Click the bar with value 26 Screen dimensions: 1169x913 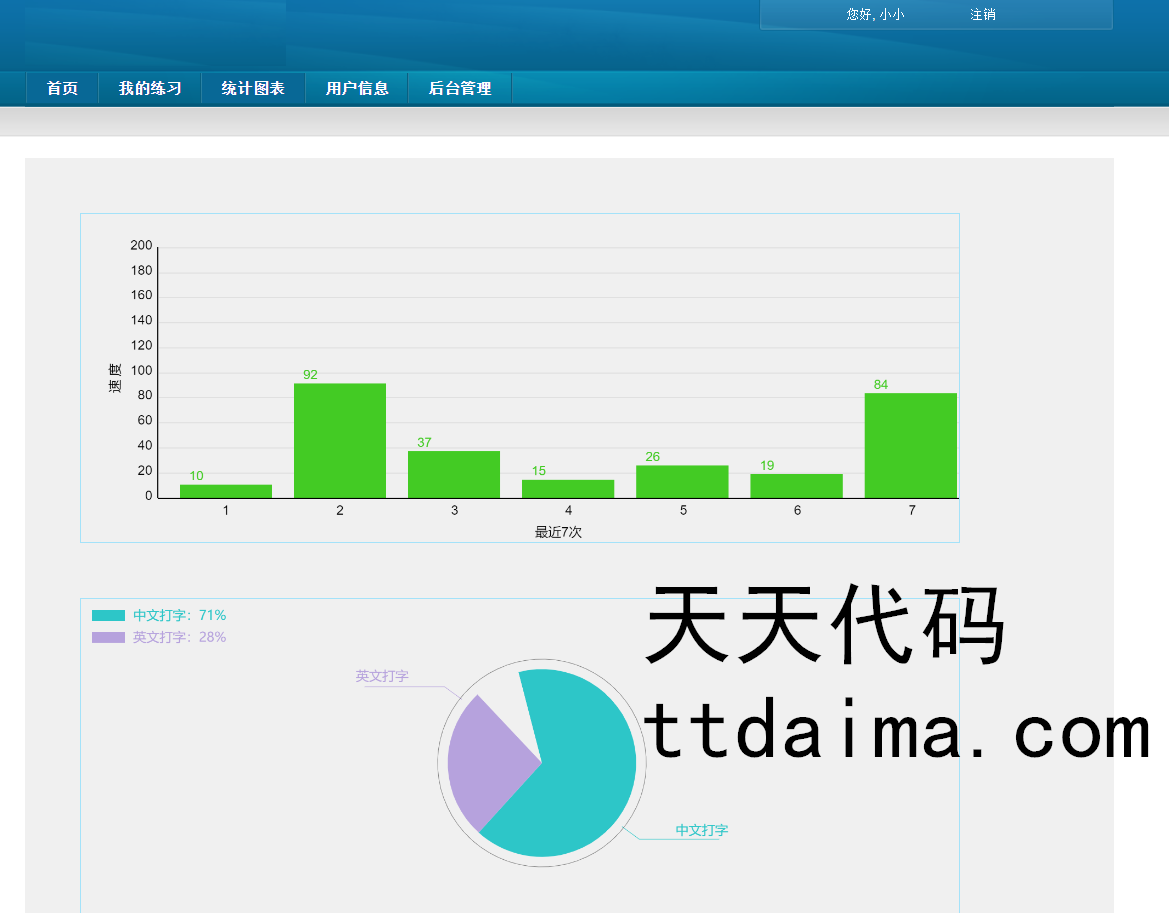click(x=682, y=481)
